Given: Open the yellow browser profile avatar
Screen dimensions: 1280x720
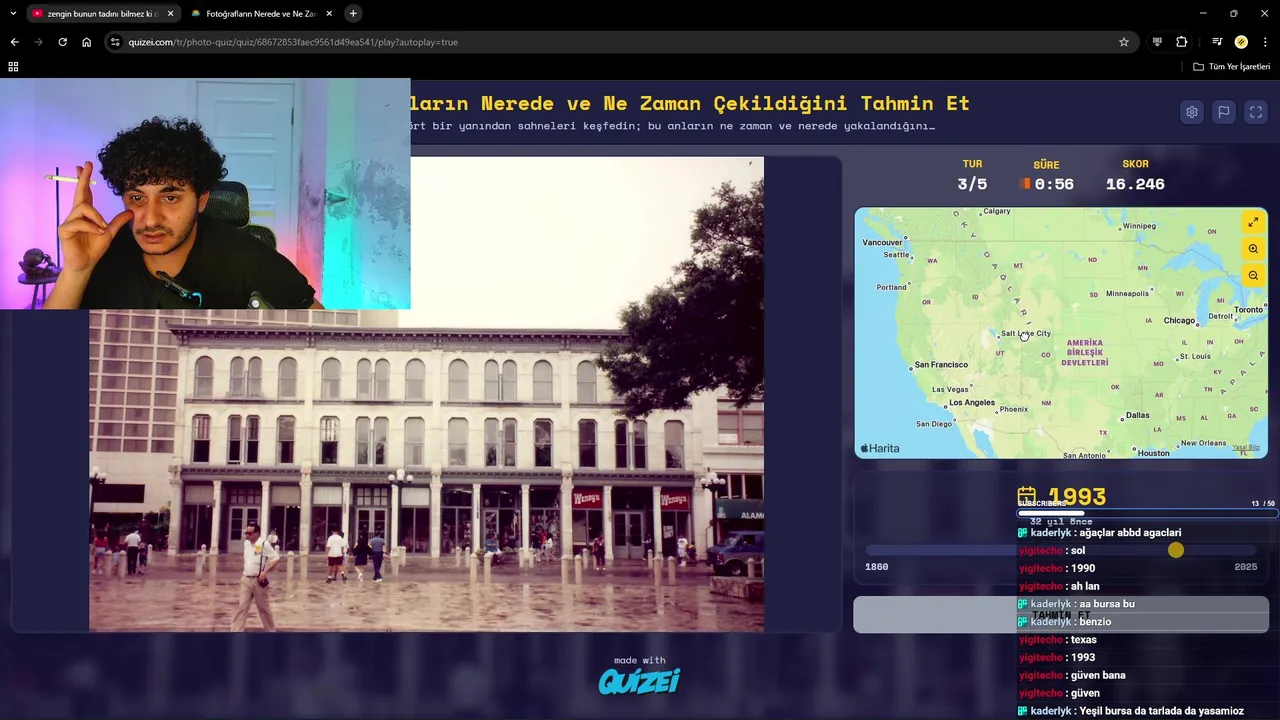Looking at the screenshot, I should tap(1241, 42).
